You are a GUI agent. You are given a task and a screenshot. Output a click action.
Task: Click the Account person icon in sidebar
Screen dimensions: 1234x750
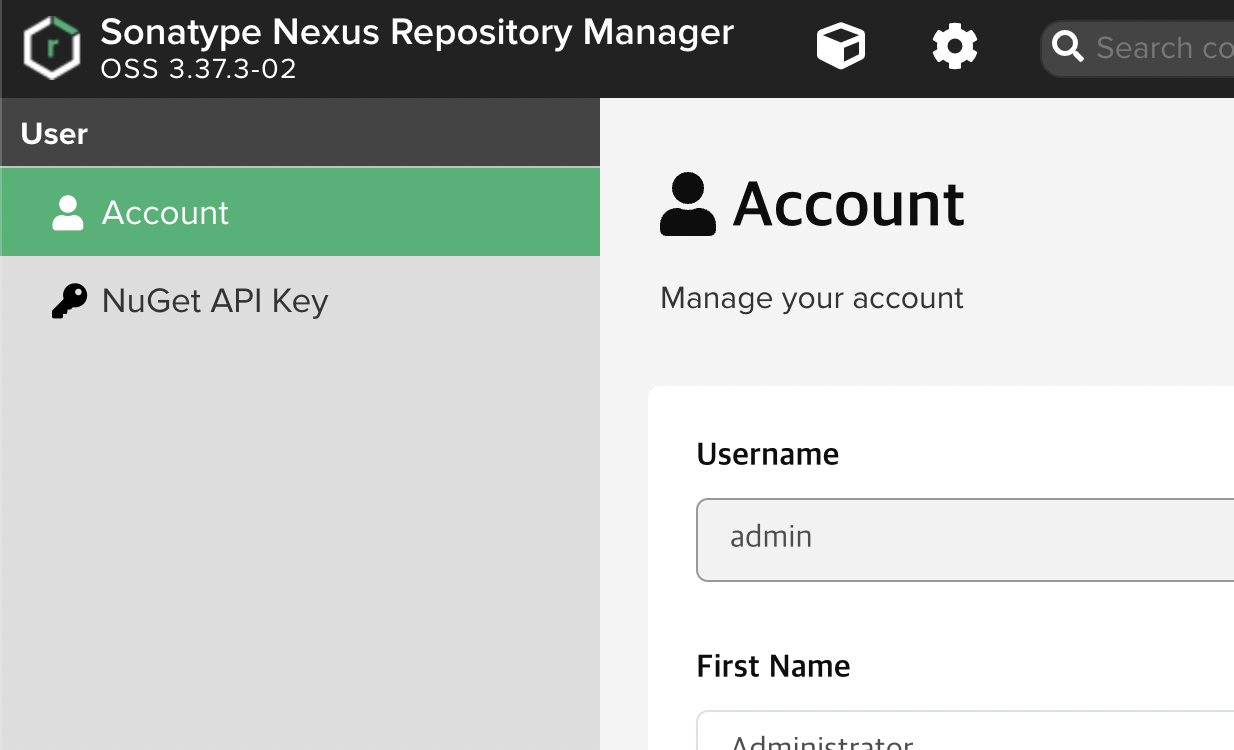tap(68, 212)
